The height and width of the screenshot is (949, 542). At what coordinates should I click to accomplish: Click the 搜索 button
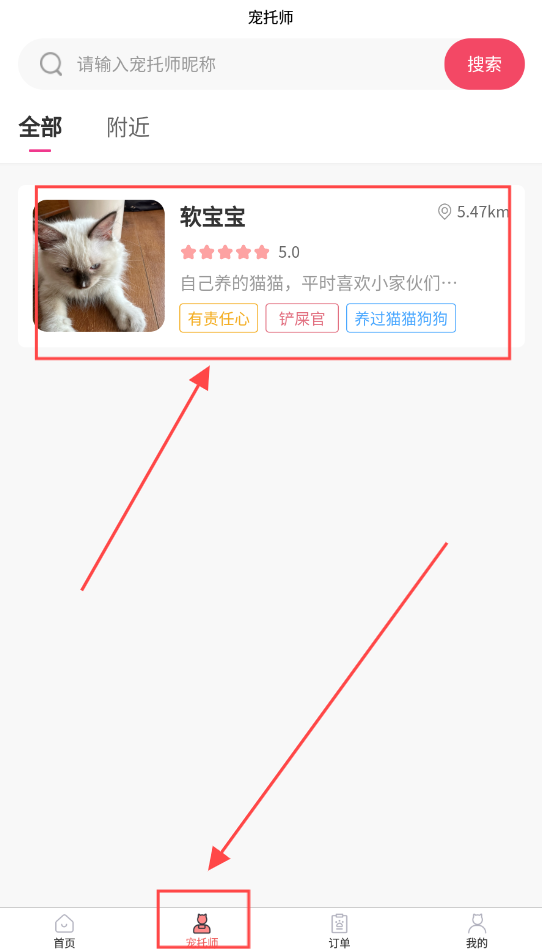pos(485,64)
